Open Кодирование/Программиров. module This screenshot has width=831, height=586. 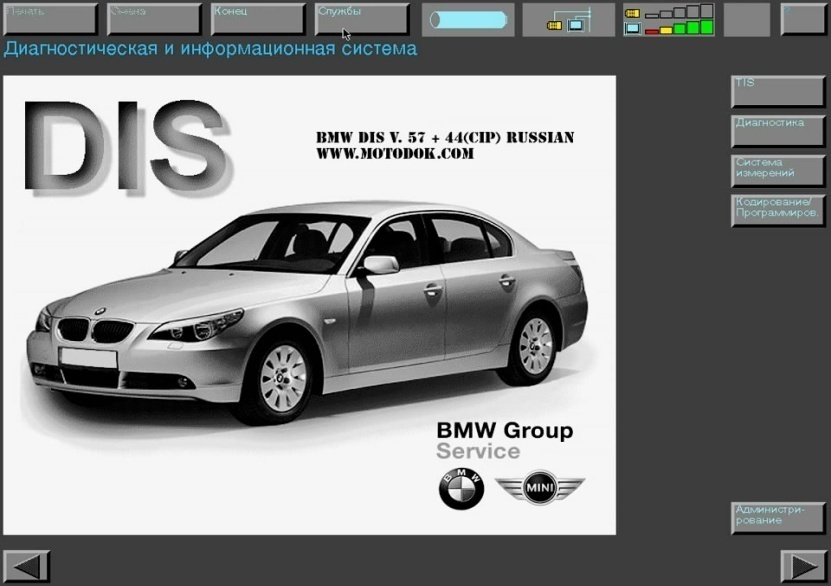tap(778, 211)
